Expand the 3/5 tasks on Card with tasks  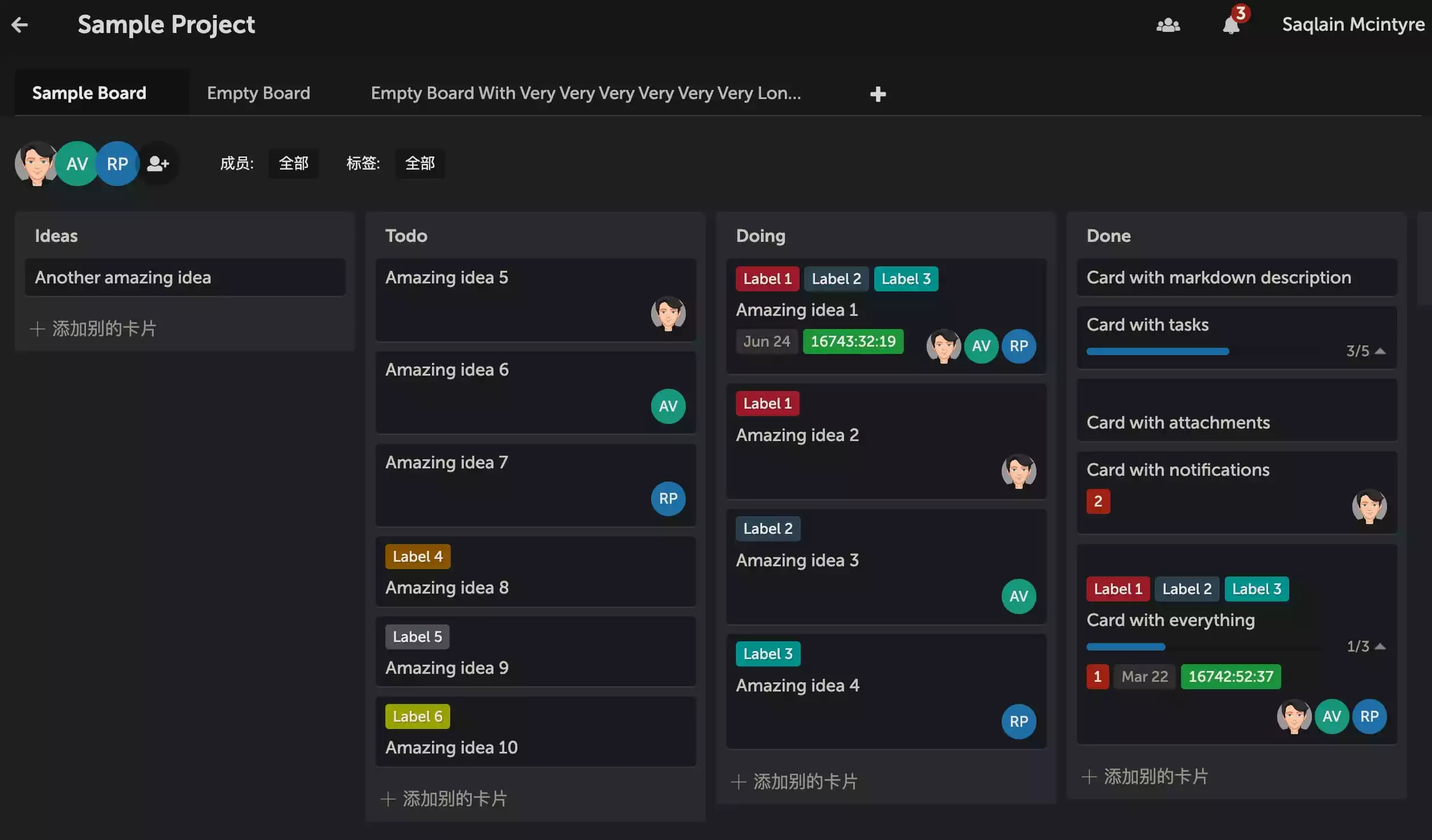(1365, 351)
